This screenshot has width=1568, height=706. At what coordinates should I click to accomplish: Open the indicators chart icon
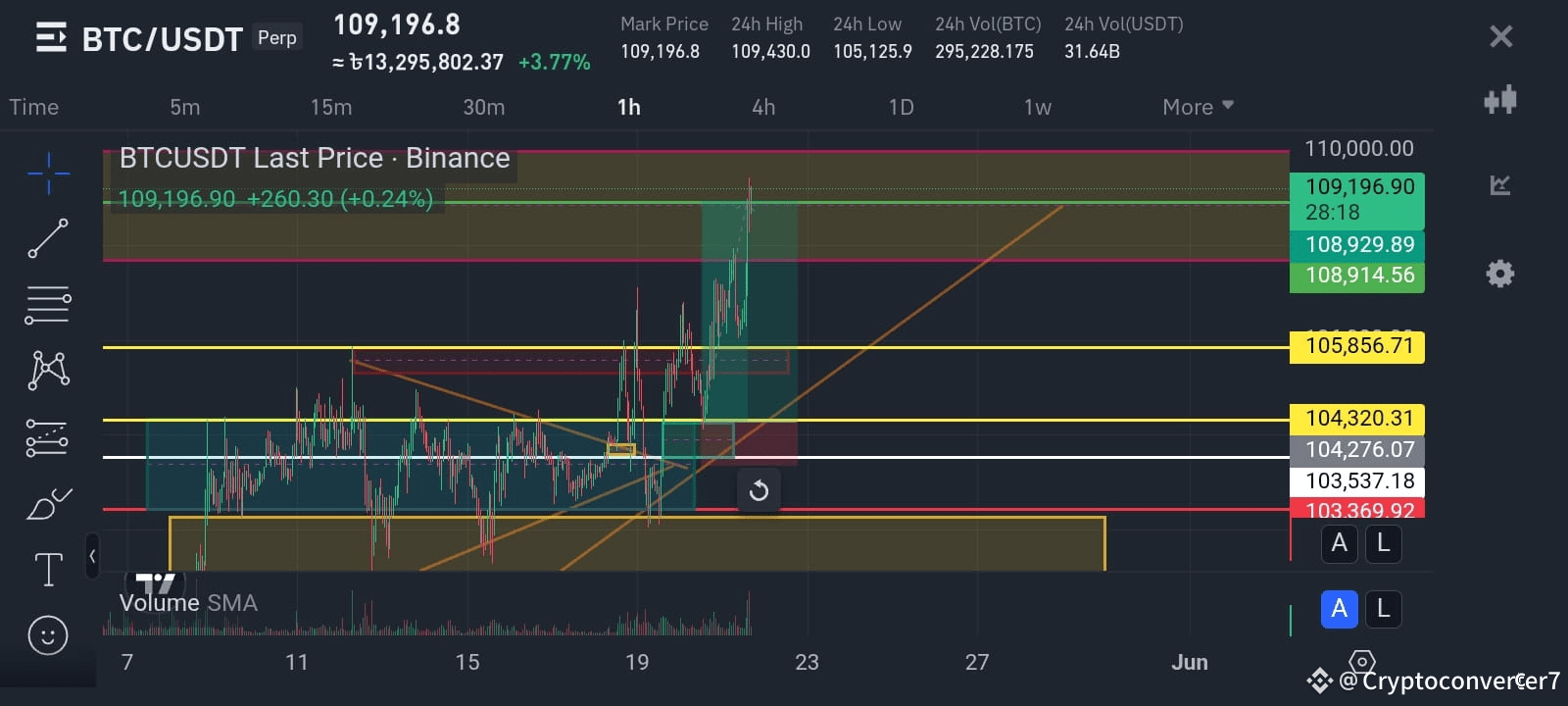[x=1500, y=184]
